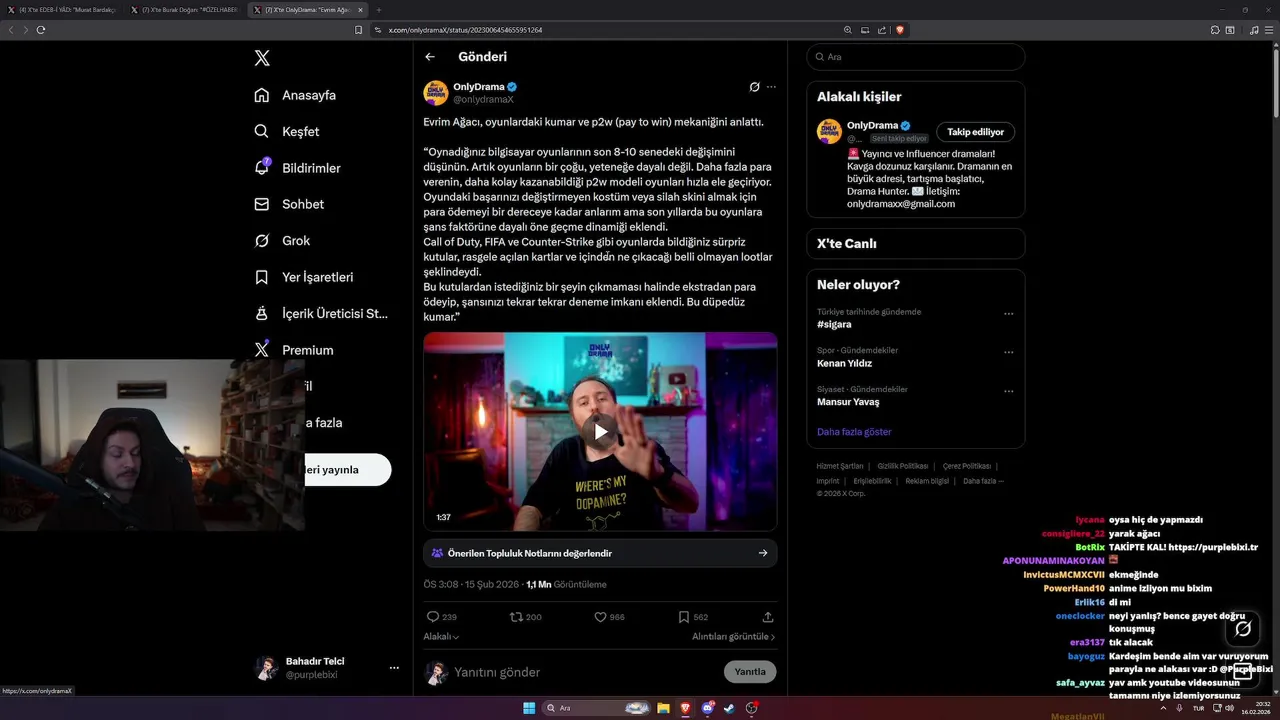Click the Anasayfa house icon
This screenshot has height=720, width=1280.
click(262, 95)
